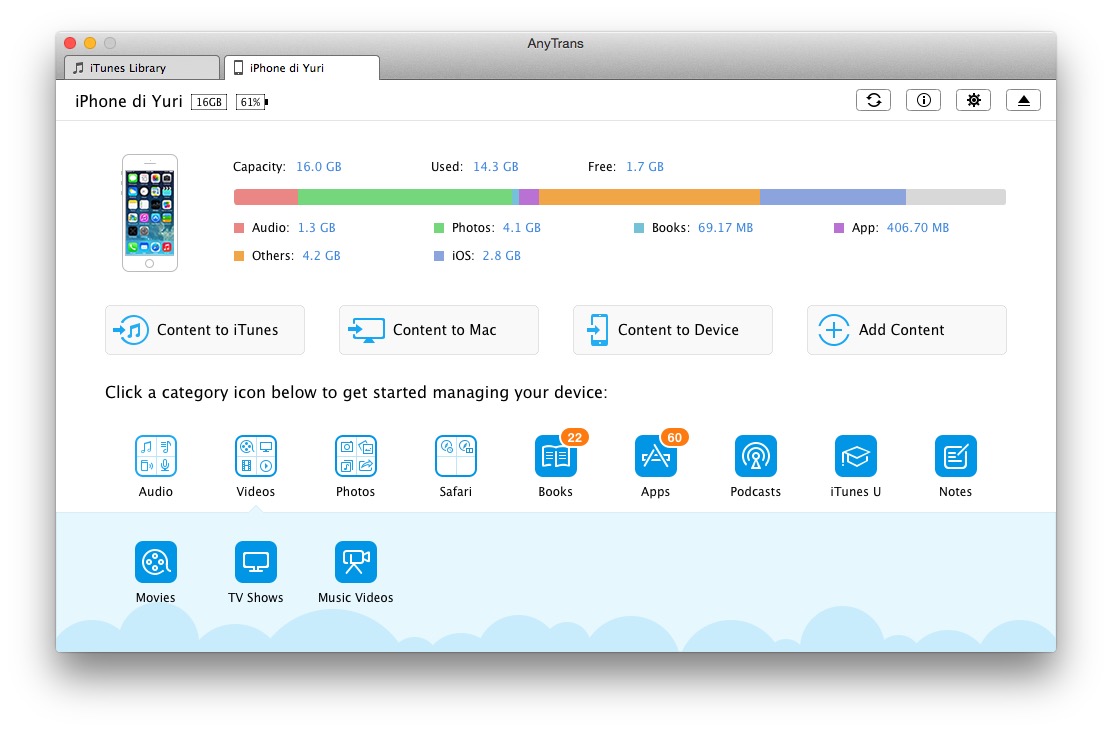This screenshot has height=732, width=1112.
Task: Click the 61% battery indicator
Action: pyautogui.click(x=252, y=102)
